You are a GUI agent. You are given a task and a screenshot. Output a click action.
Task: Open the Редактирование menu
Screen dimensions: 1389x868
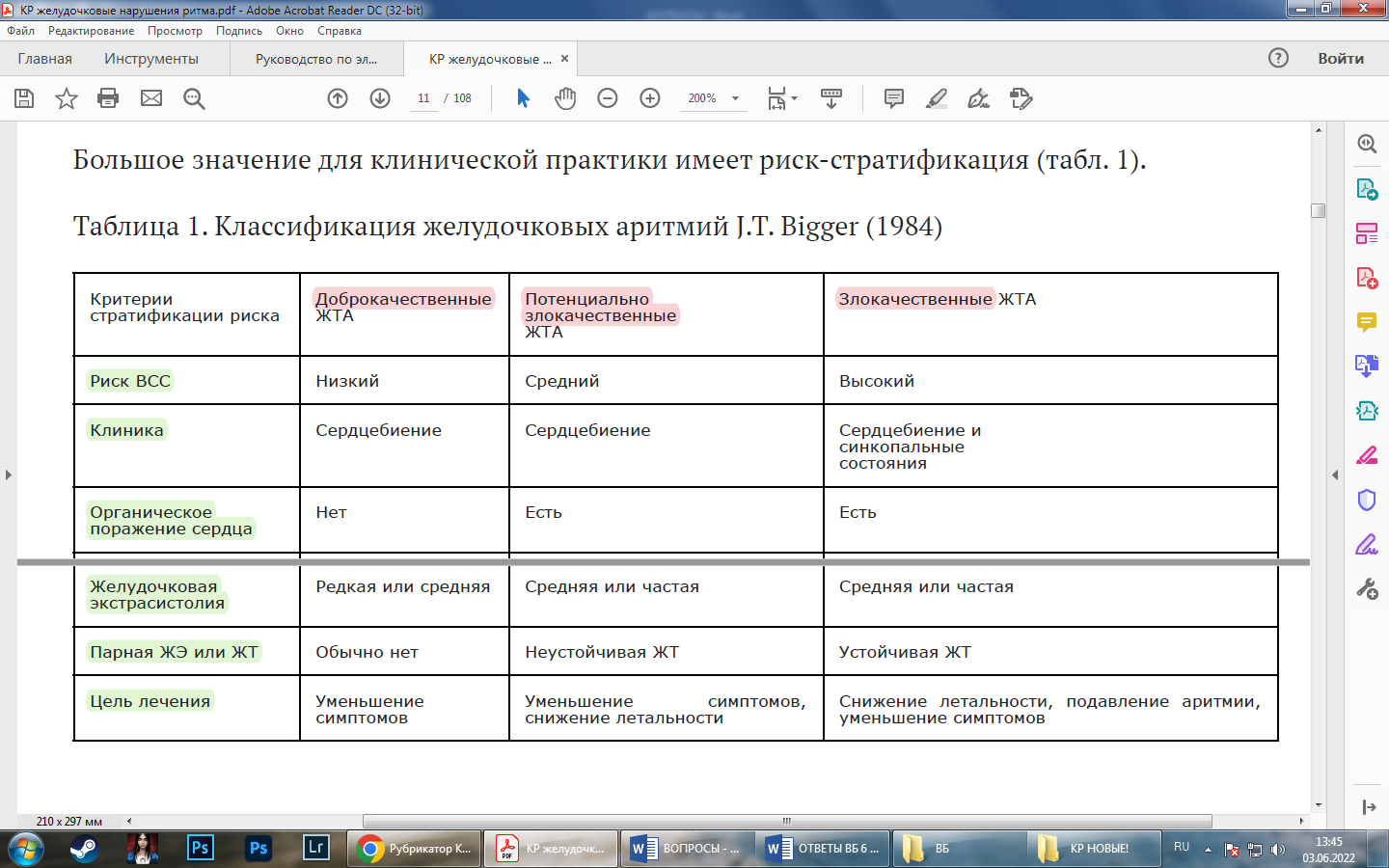click(91, 31)
